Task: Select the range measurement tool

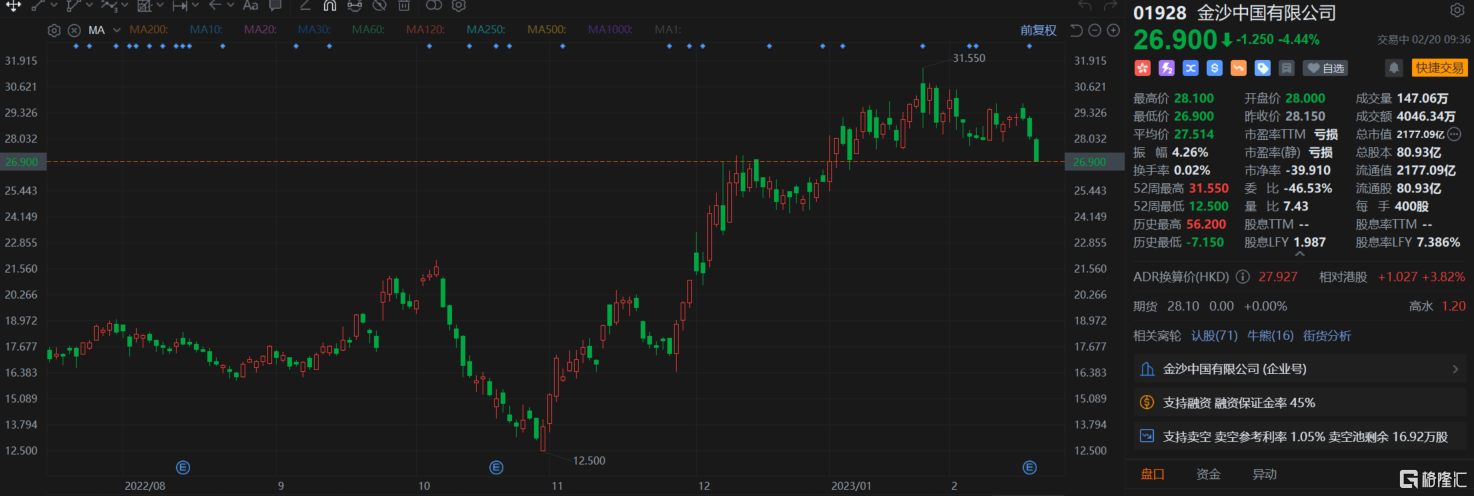Action: click(180, 5)
